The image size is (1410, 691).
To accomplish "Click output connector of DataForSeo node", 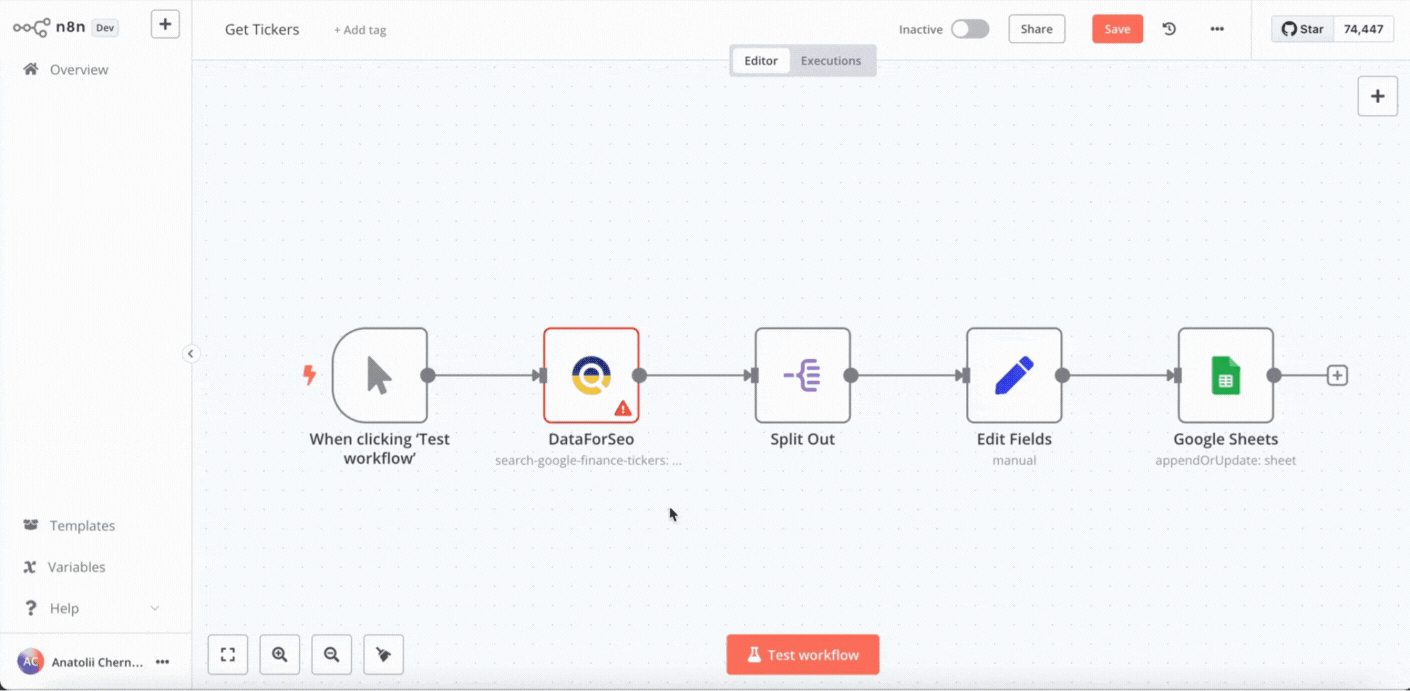I will [639, 376].
